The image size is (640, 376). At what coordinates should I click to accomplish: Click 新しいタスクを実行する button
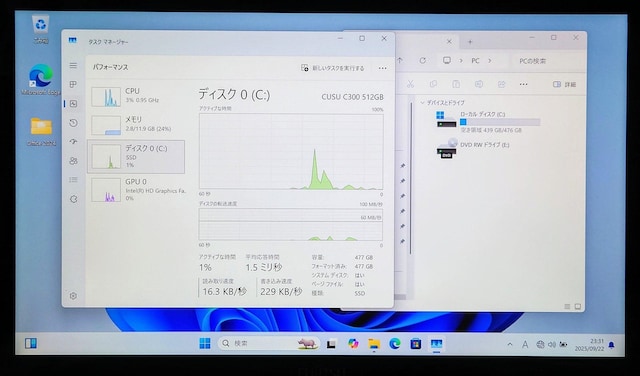(x=333, y=68)
